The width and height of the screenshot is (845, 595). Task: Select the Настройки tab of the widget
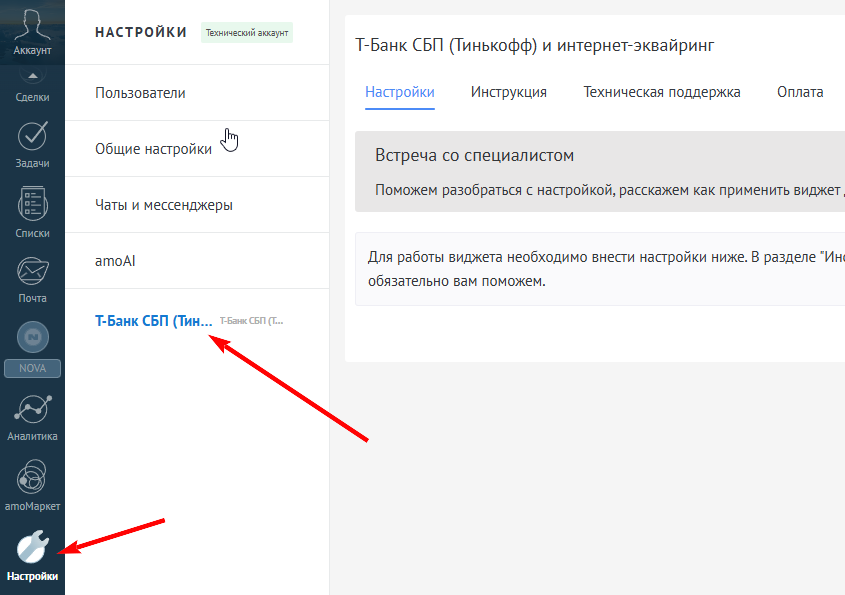point(399,92)
